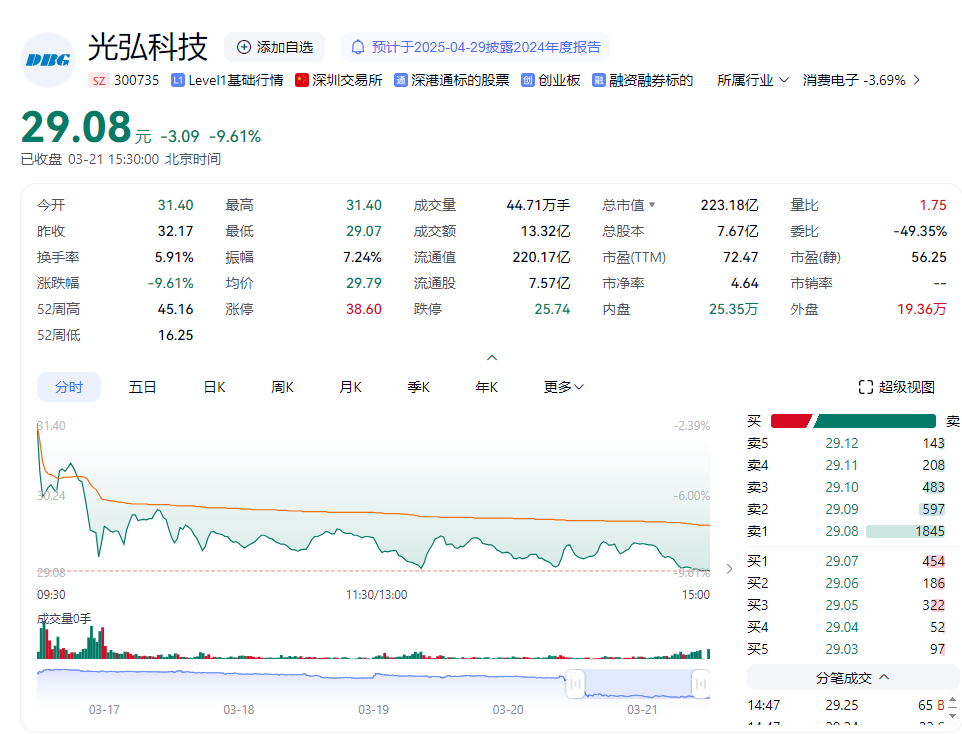The width and height of the screenshot is (962, 734).
Task: Click the SZ exchange badge
Action: click(99, 80)
